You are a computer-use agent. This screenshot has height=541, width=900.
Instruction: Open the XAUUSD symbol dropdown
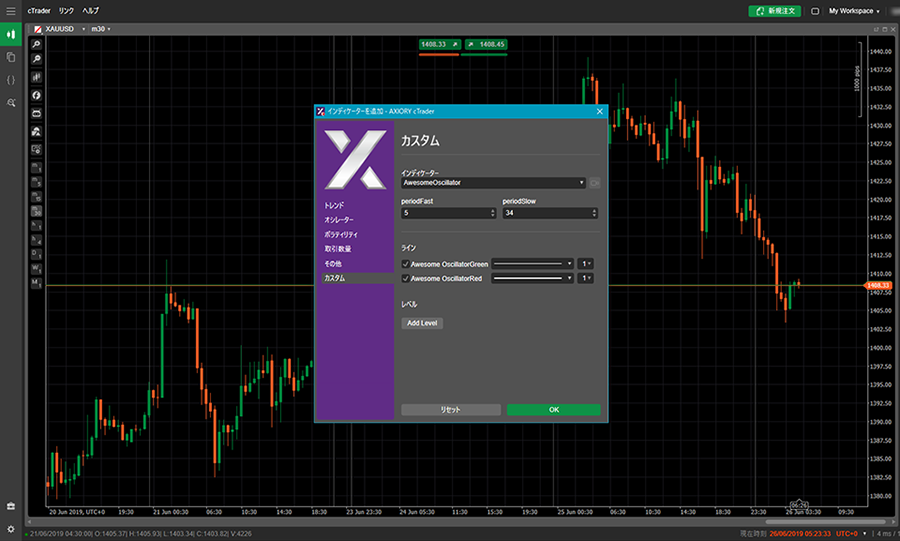click(x=82, y=29)
